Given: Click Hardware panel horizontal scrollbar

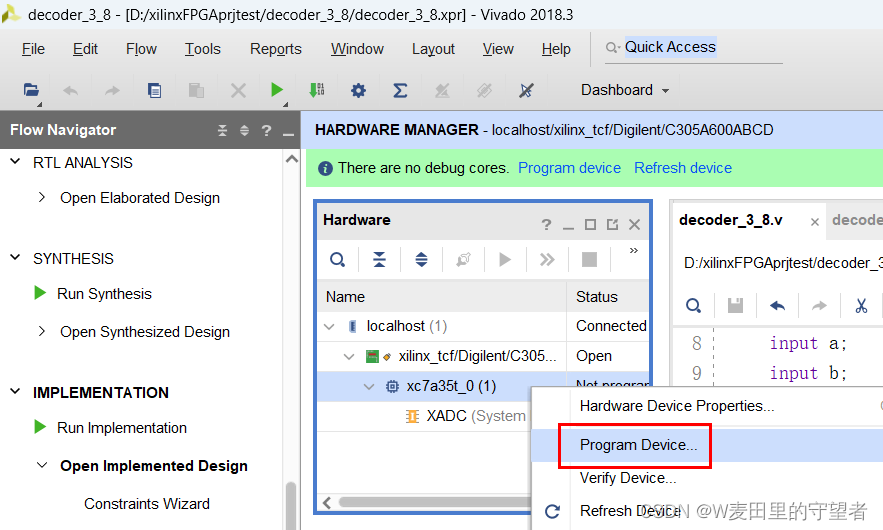Looking at the screenshot, I should point(434,502).
